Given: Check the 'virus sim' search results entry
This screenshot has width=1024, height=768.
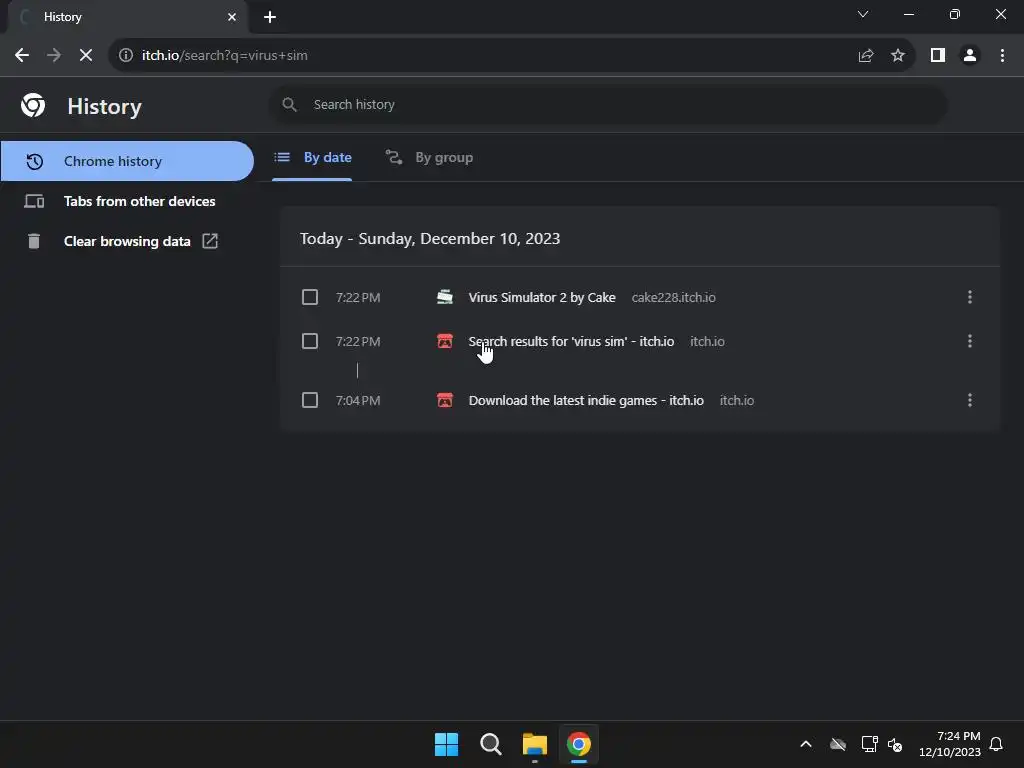Looking at the screenshot, I should pyautogui.click(x=310, y=341).
